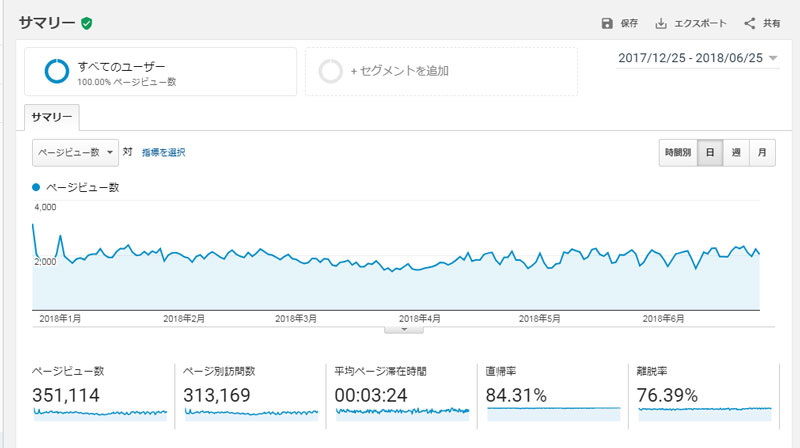Switch to the サマリー tab
Viewport: 800px width, 448px height.
pos(52,117)
